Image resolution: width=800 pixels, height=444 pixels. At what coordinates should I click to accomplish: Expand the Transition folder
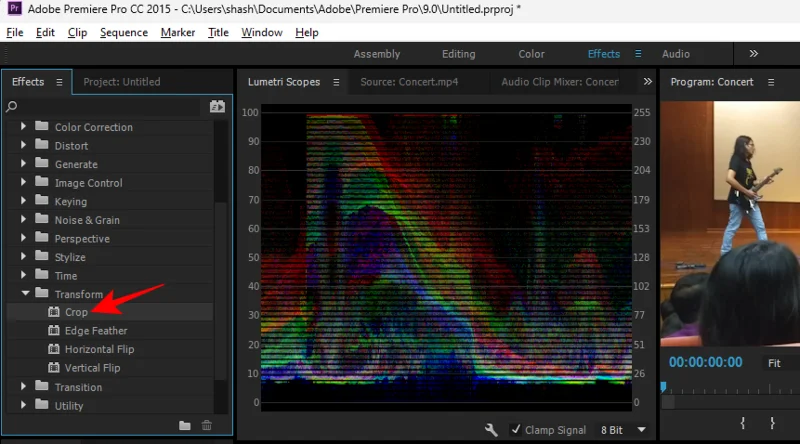(x=25, y=387)
